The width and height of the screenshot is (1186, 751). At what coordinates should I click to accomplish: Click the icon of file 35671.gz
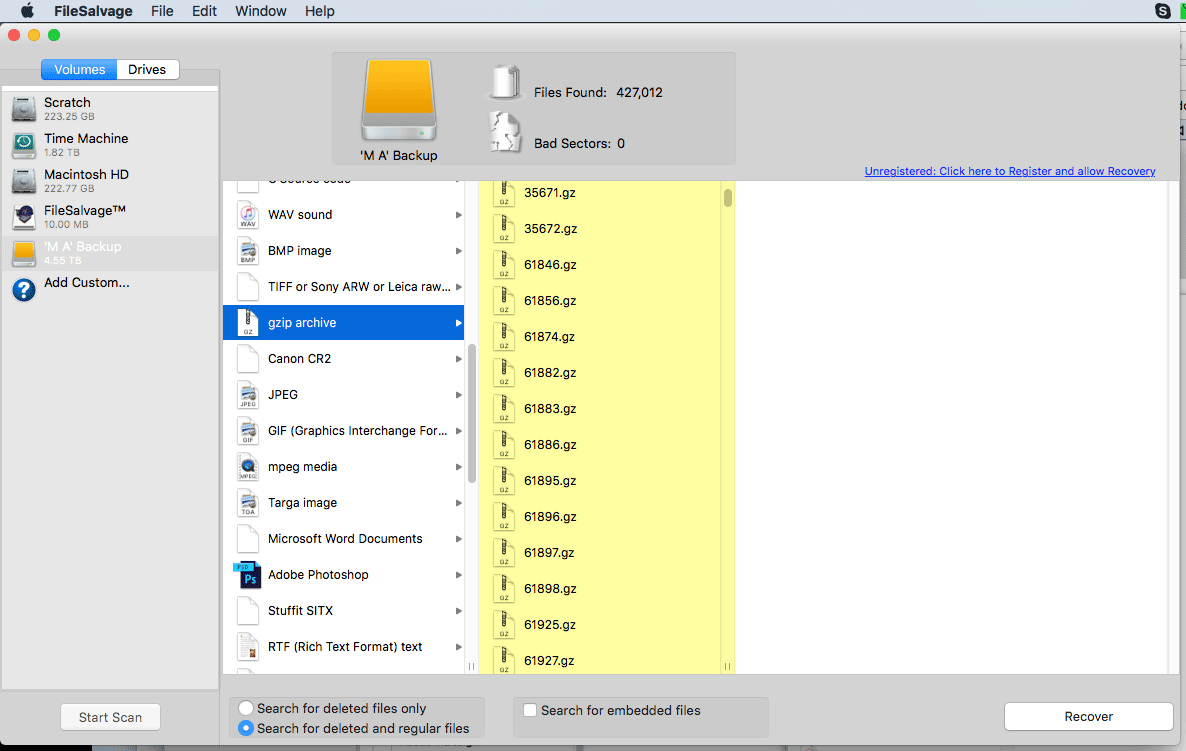504,193
